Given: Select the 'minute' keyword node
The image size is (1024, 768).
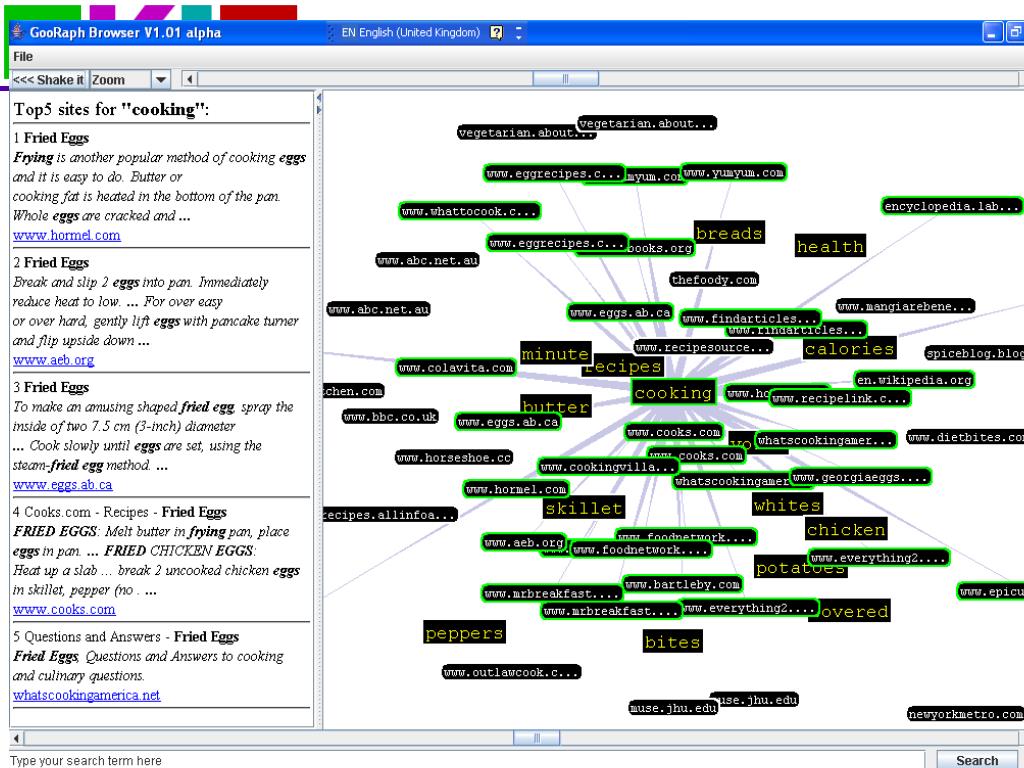Looking at the screenshot, I should point(556,353).
